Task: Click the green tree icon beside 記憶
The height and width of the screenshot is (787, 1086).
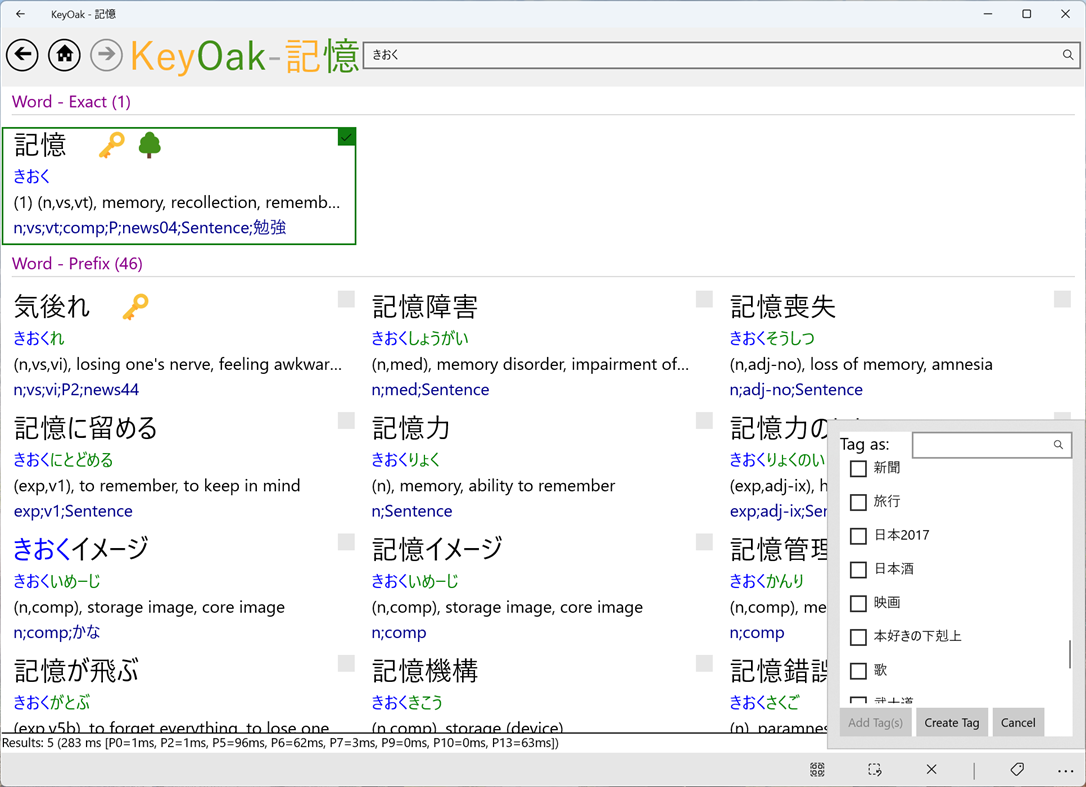Action: (x=148, y=145)
